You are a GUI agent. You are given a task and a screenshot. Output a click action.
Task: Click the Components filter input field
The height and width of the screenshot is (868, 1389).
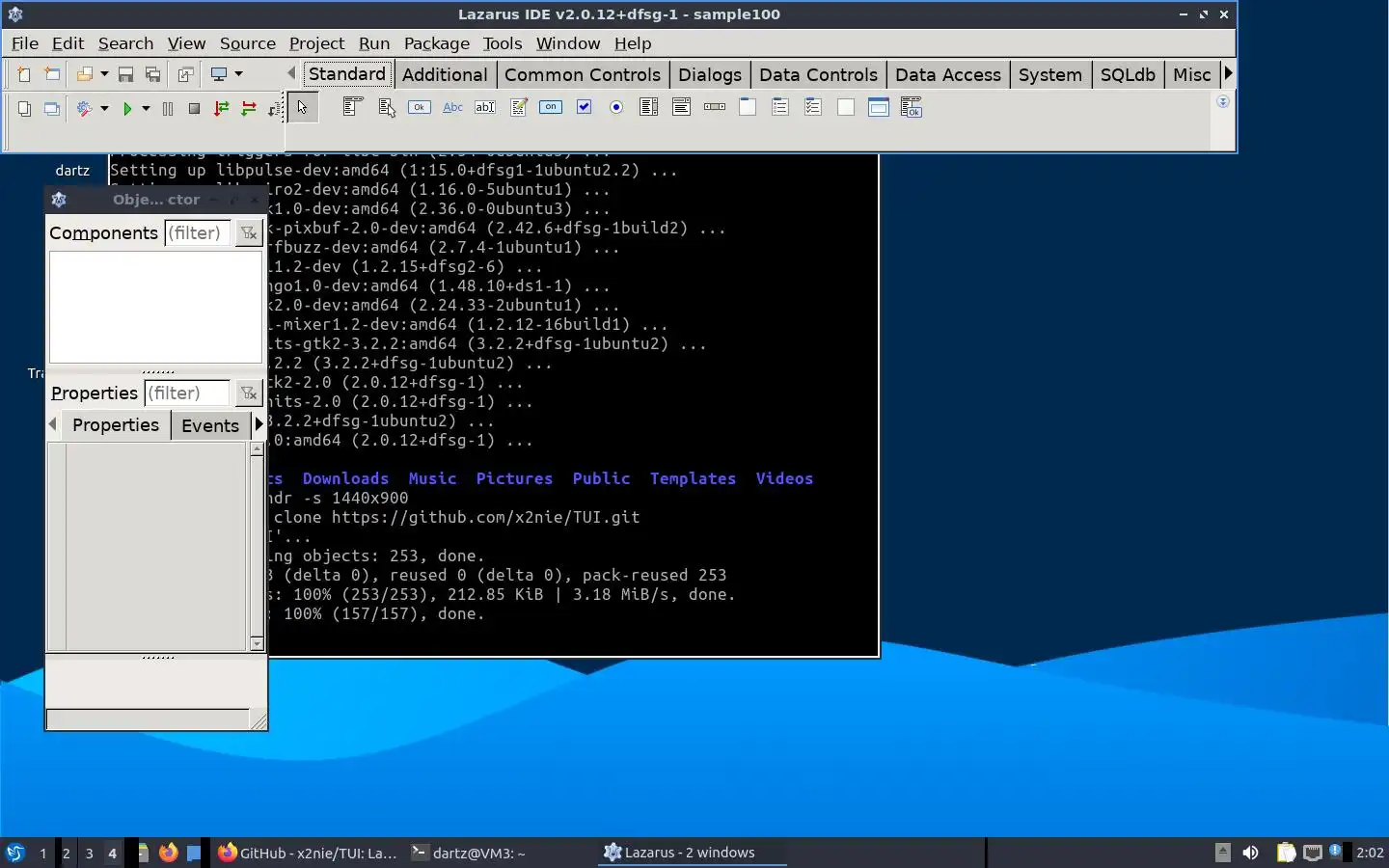coord(198,232)
